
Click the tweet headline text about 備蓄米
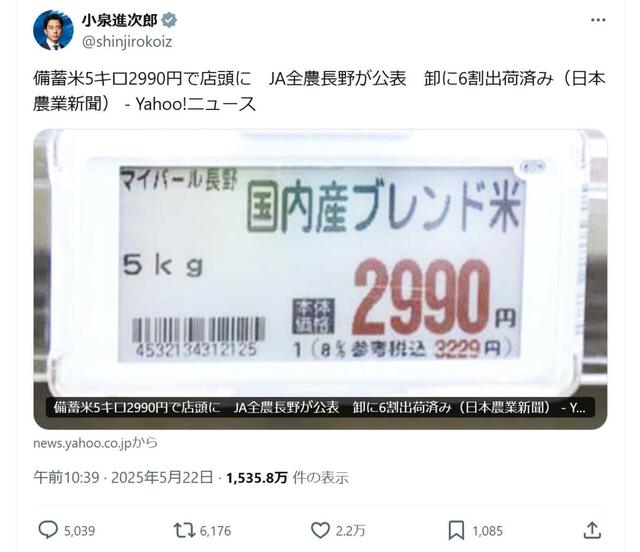[x=319, y=91]
